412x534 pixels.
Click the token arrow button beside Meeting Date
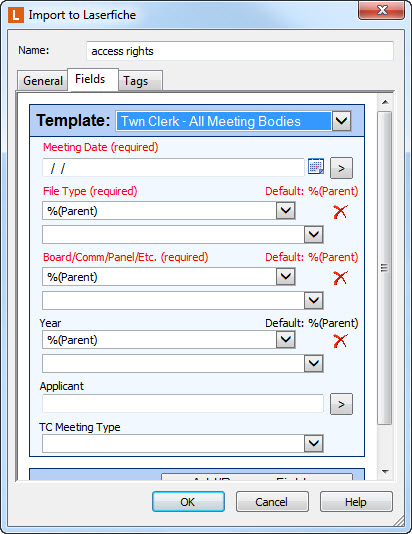pyautogui.click(x=341, y=168)
